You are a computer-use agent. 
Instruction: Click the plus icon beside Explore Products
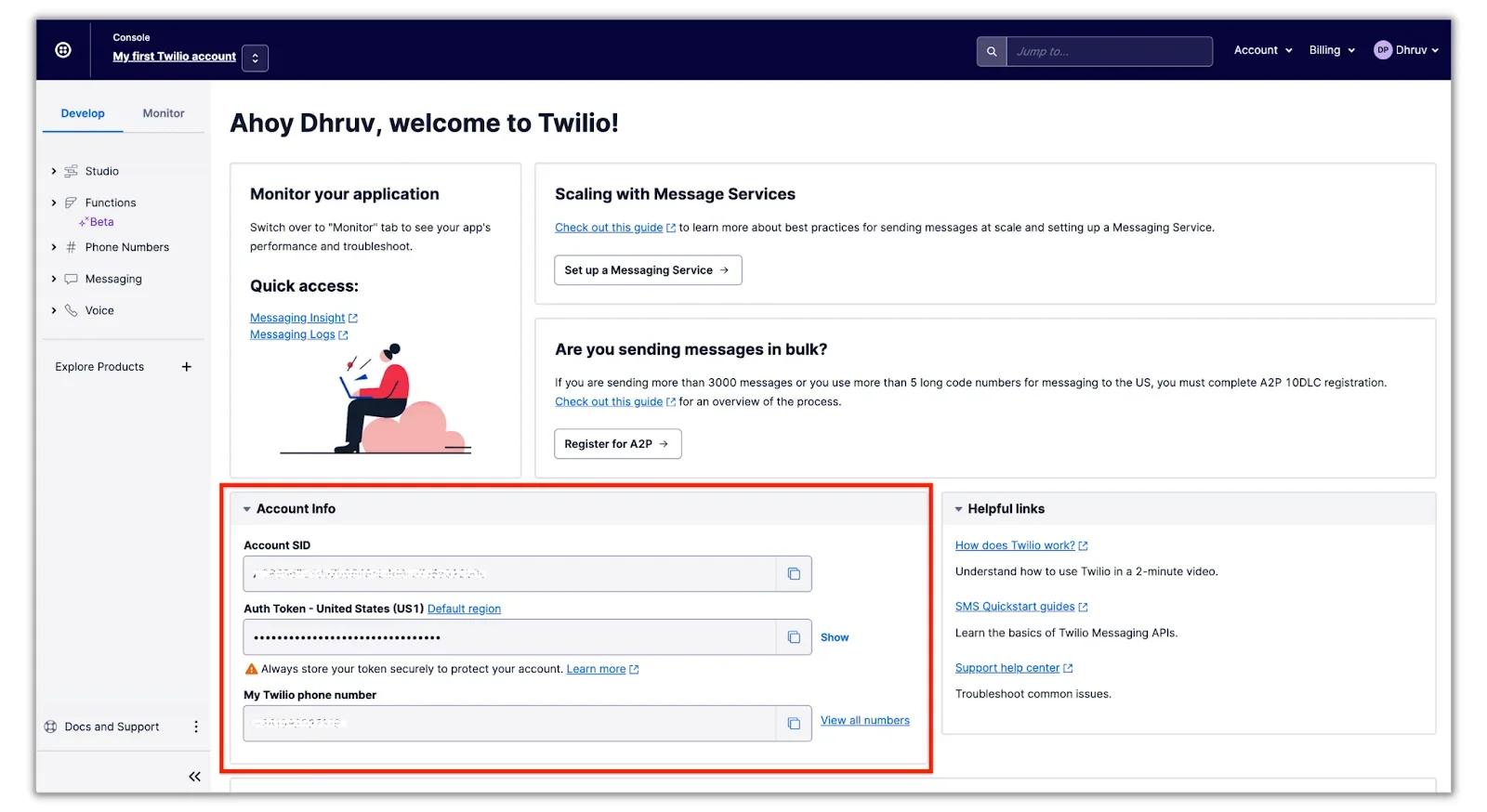pyautogui.click(x=186, y=367)
